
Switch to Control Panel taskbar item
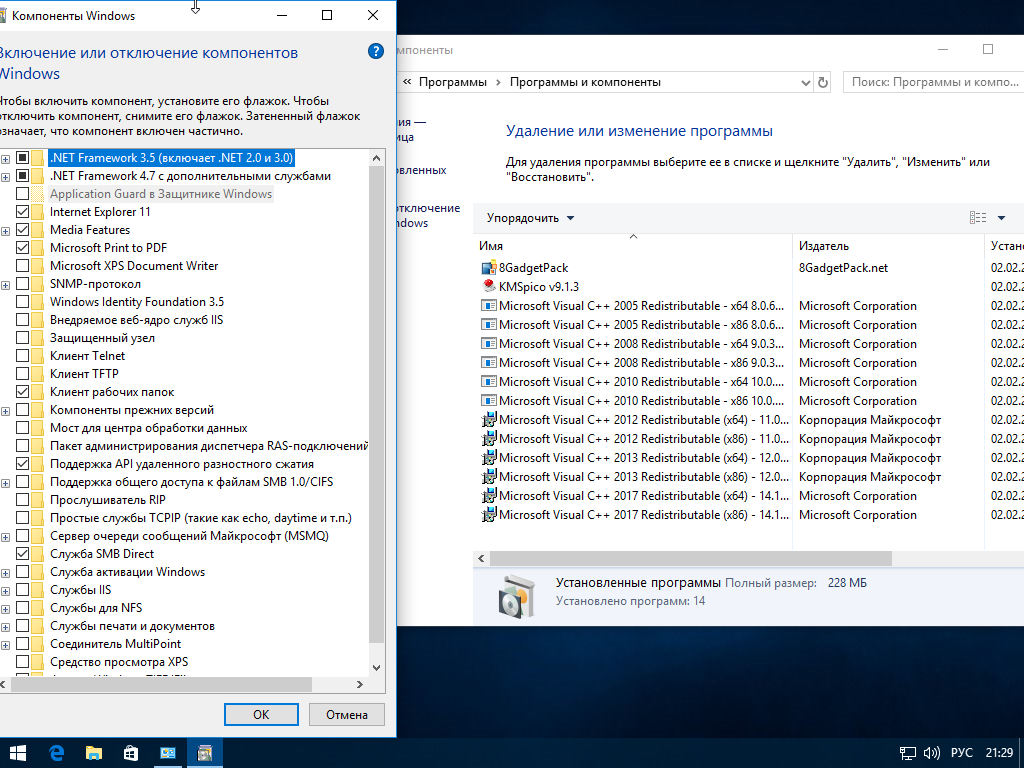click(168, 753)
